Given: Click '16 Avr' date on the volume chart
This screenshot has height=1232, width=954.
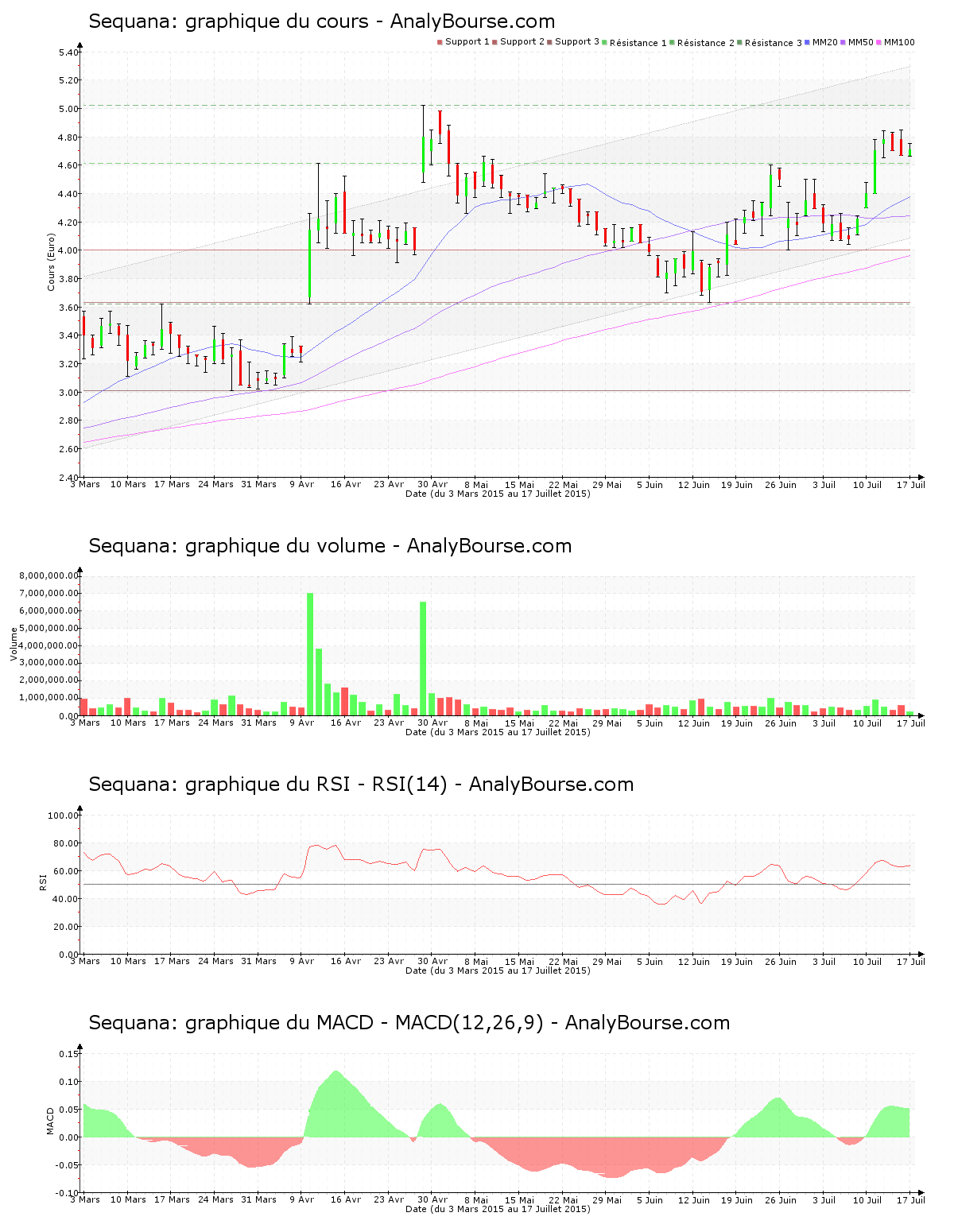Looking at the screenshot, I should [346, 723].
